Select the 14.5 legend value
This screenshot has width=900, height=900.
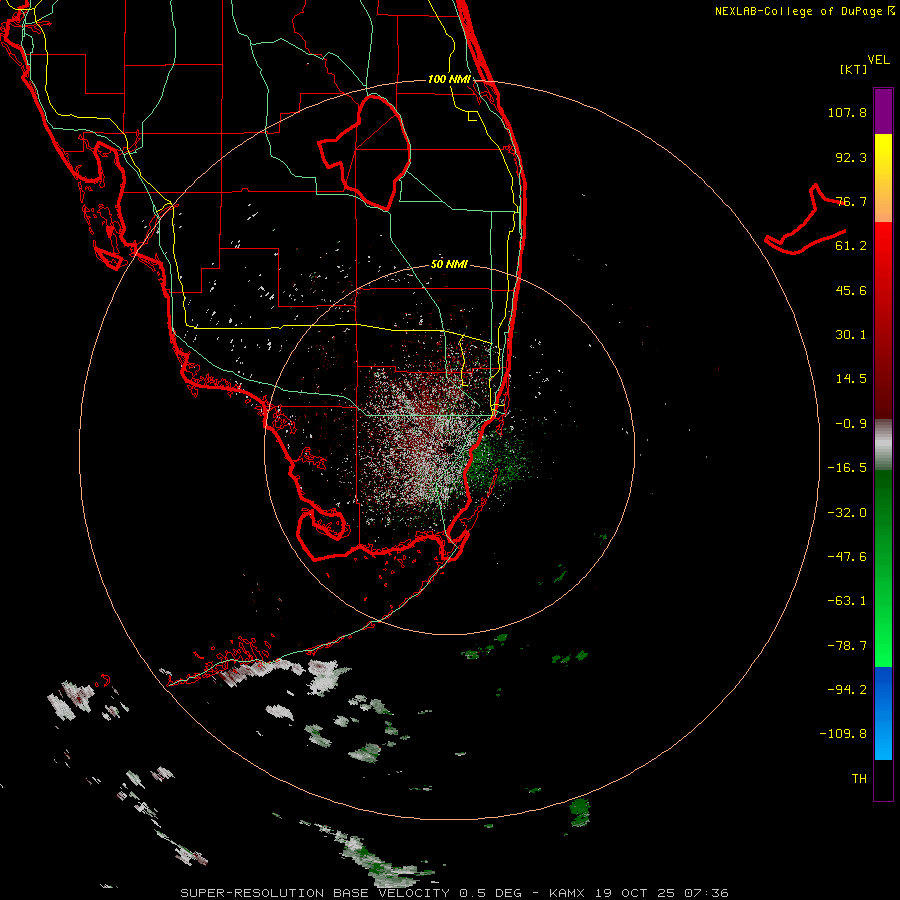(851, 379)
